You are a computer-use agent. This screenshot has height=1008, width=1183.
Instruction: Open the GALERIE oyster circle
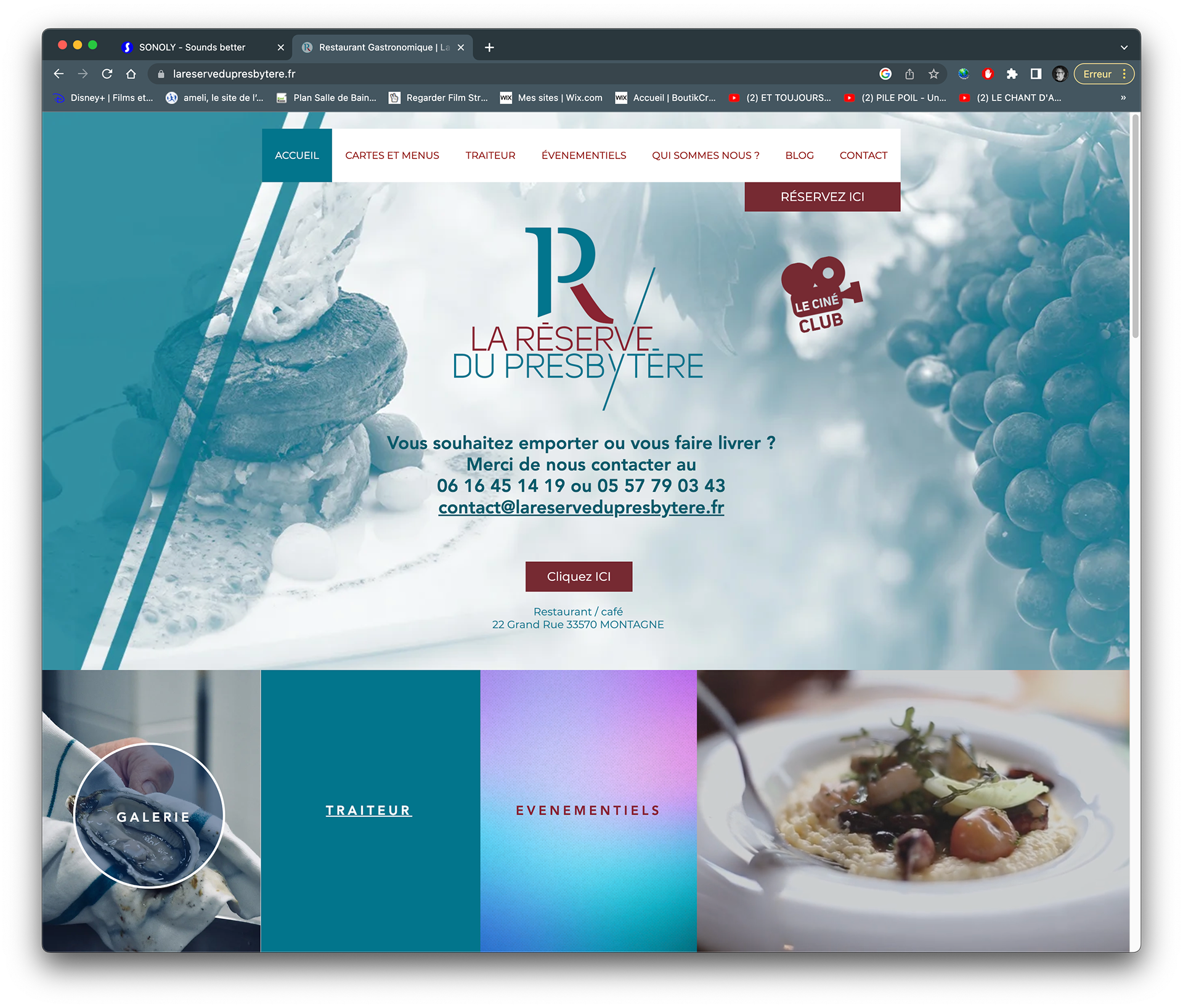point(149,816)
